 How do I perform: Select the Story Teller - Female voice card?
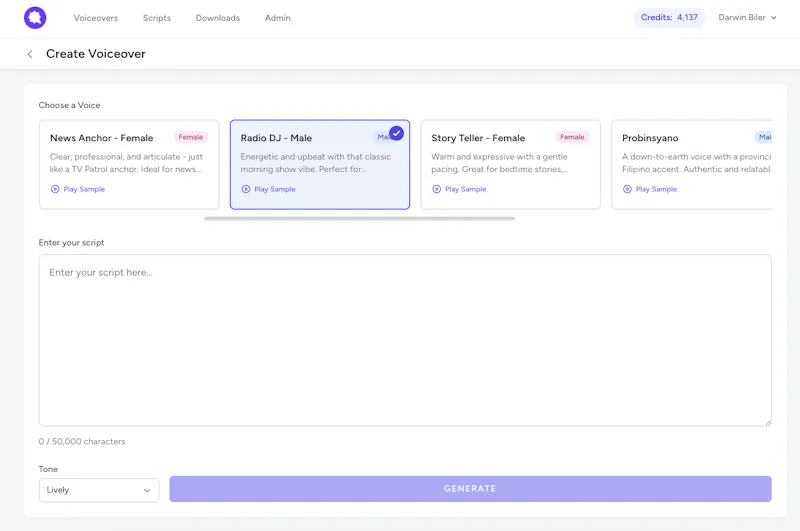[x=511, y=165]
